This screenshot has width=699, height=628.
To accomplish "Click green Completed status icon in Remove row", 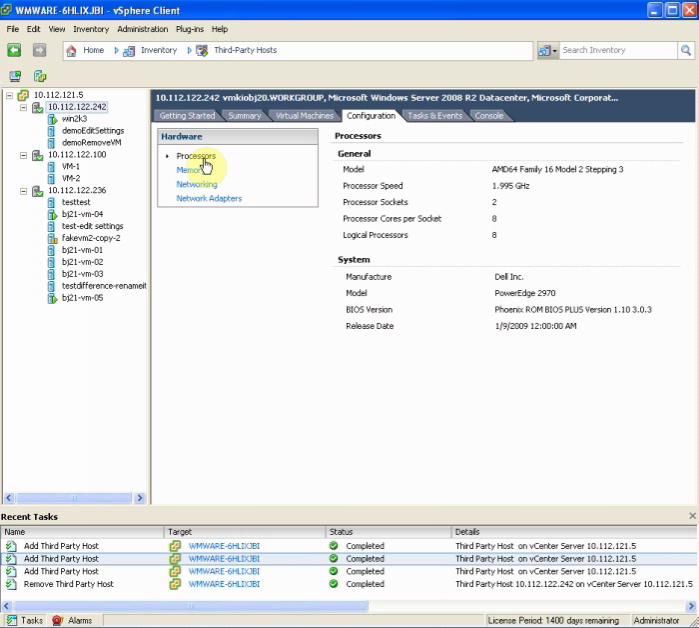I will click(333, 584).
